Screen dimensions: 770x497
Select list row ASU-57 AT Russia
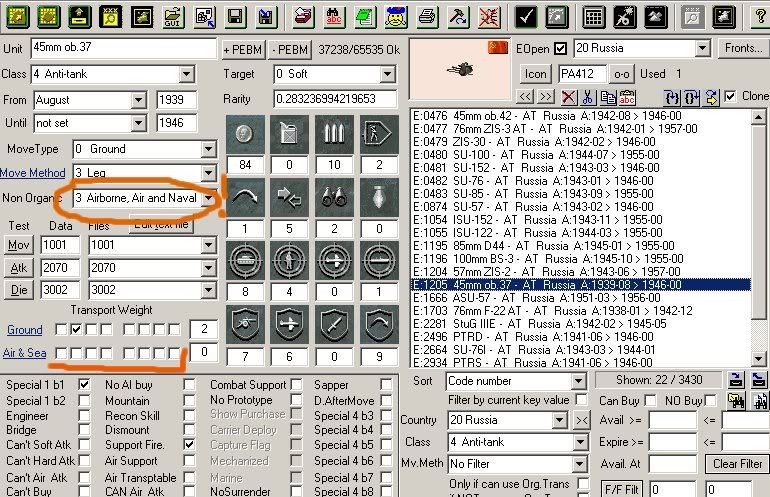[581, 298]
